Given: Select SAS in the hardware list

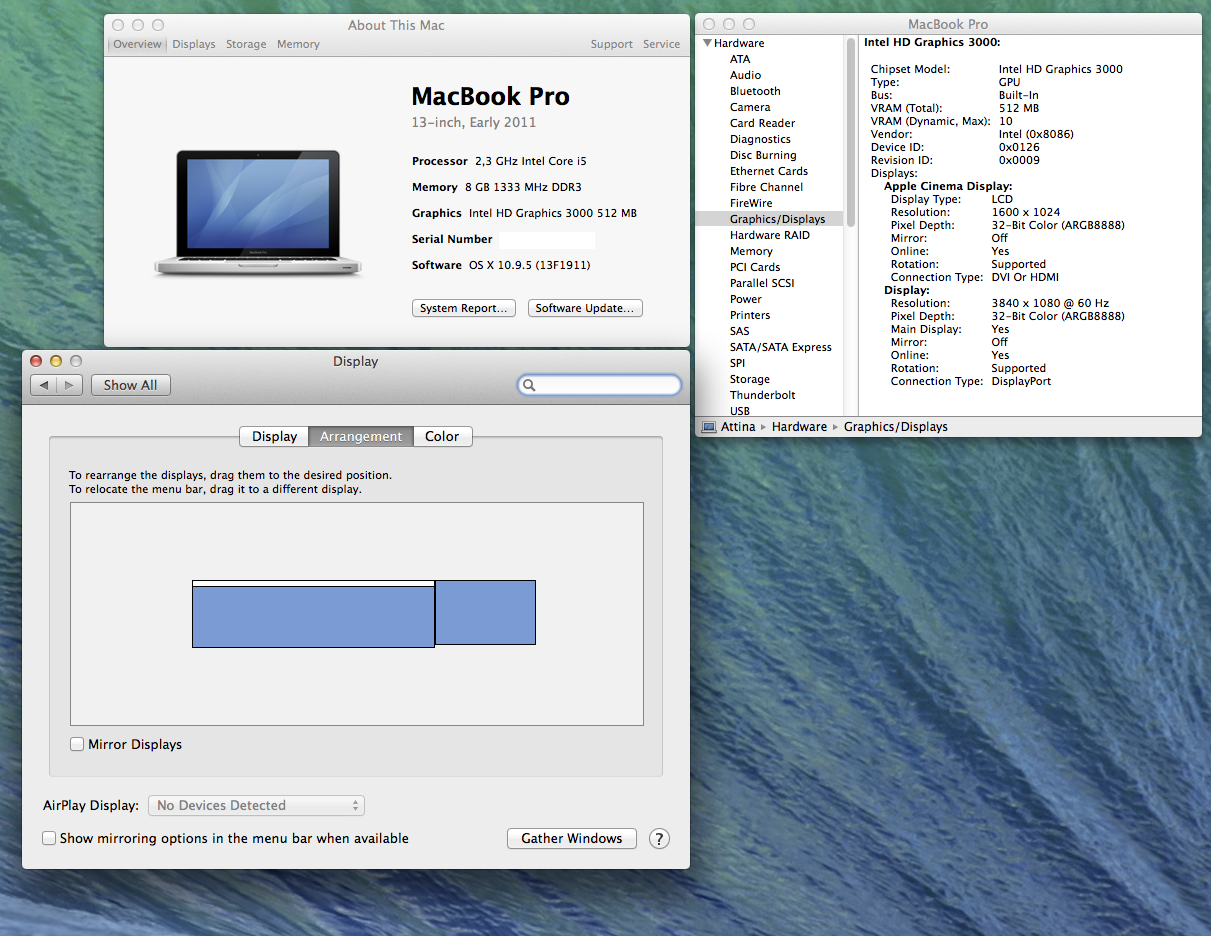Looking at the screenshot, I should click(x=739, y=331).
